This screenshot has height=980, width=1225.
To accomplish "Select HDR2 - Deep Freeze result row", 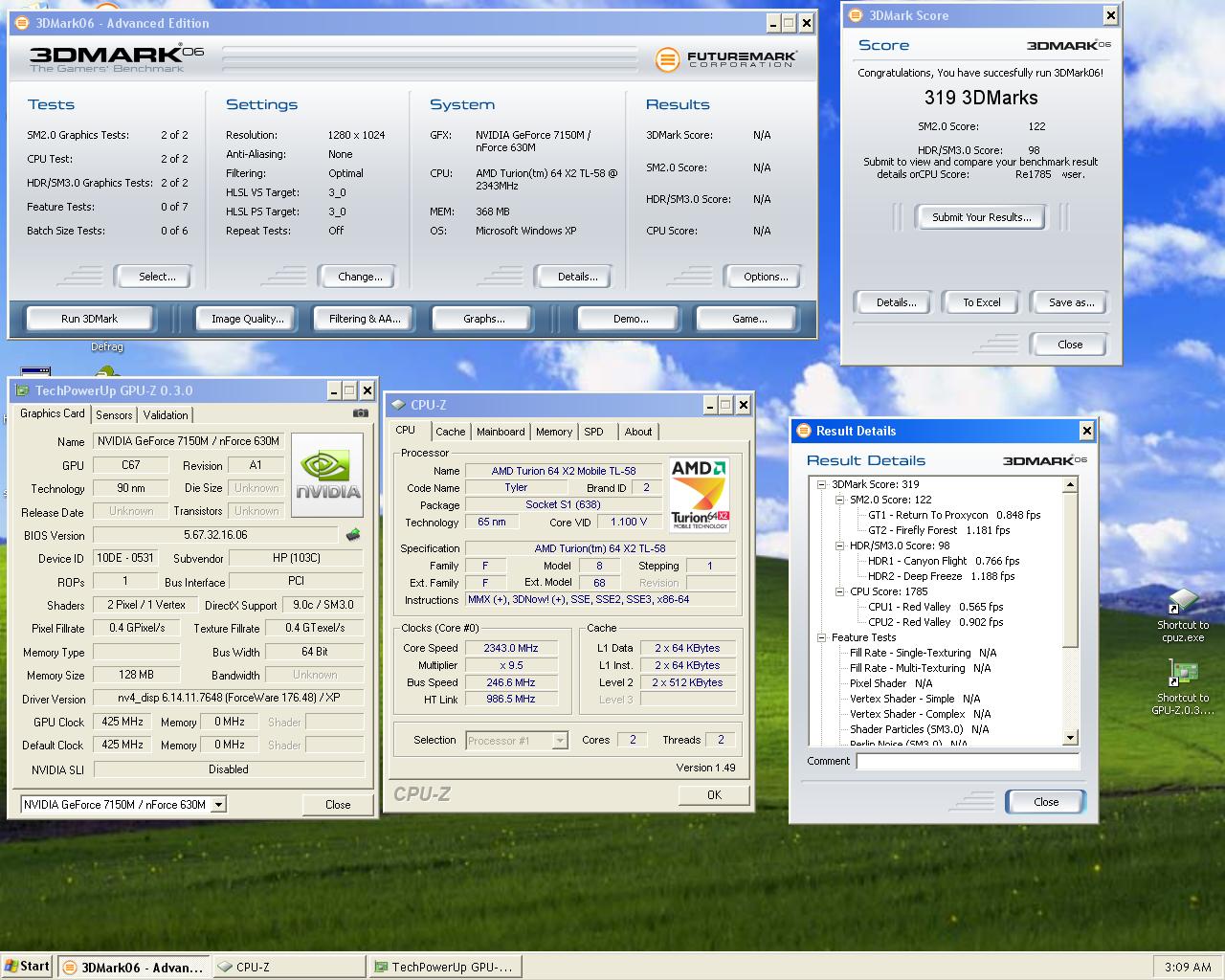I will tap(941, 576).
